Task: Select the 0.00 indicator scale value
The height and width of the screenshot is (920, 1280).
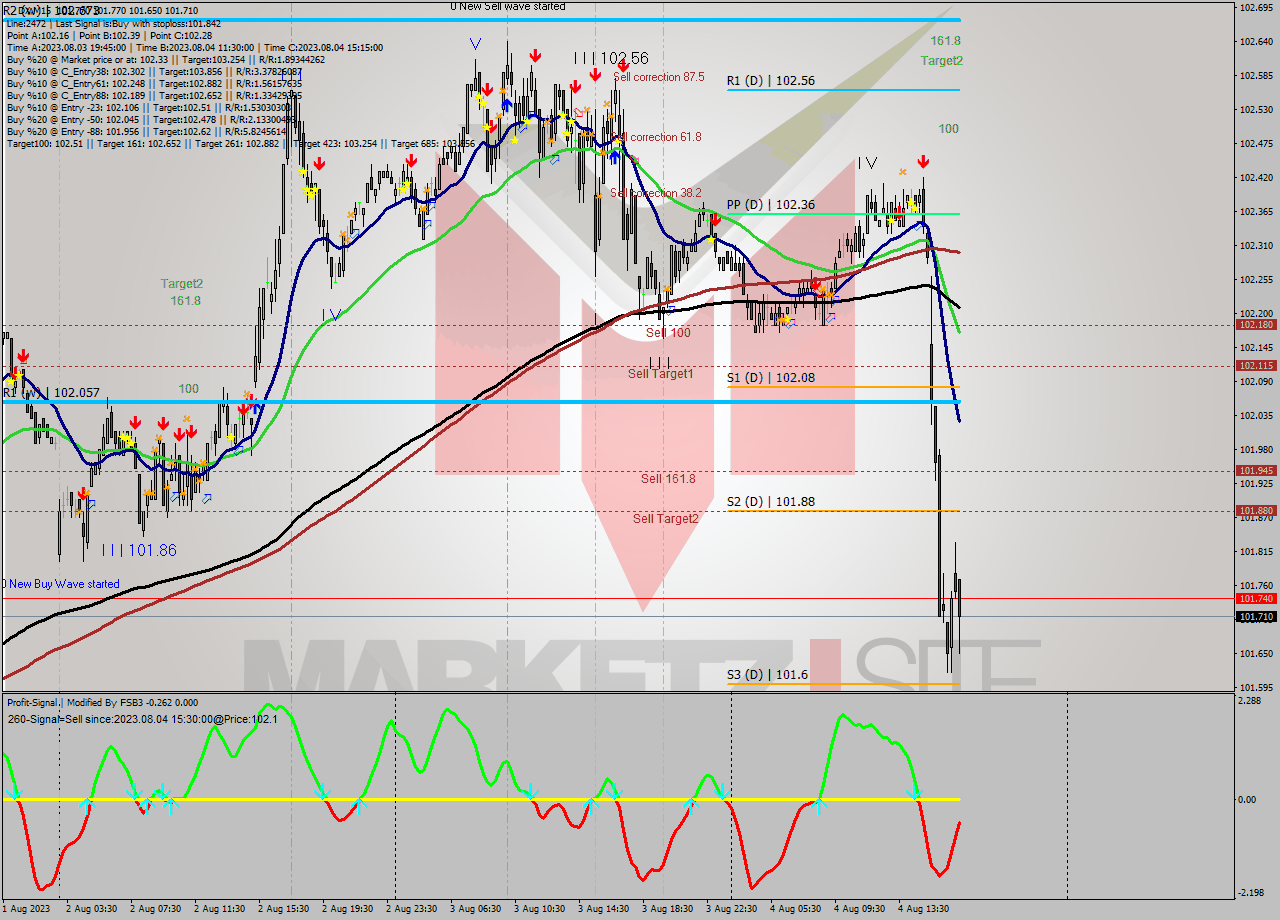Action: 1247,799
